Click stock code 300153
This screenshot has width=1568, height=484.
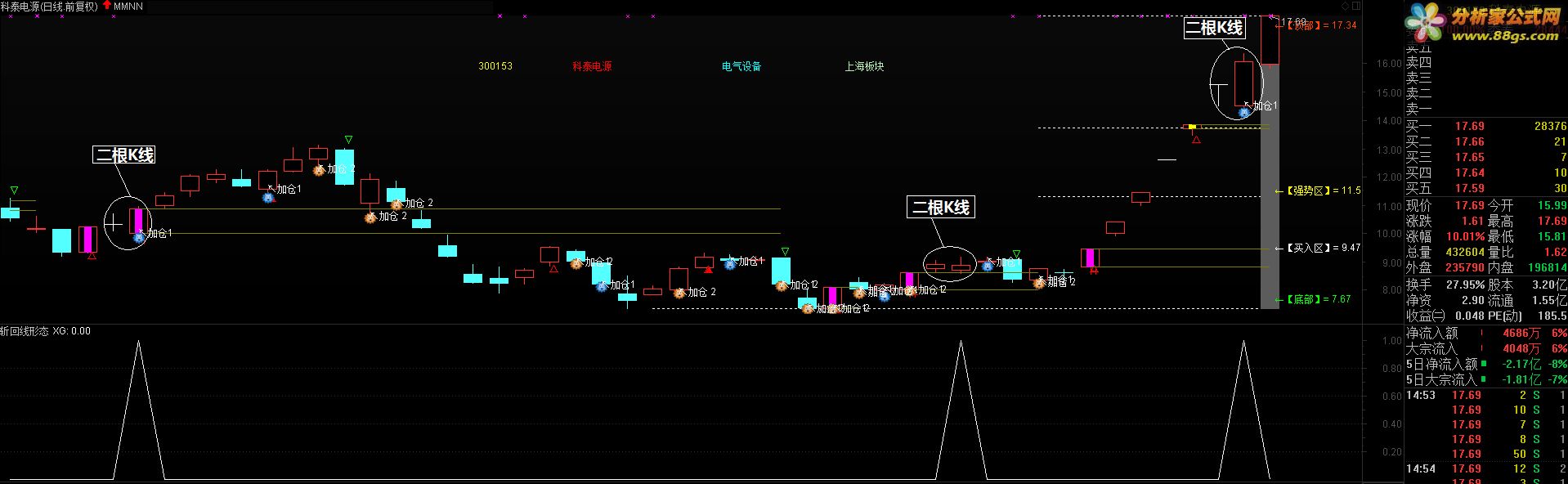click(x=495, y=66)
